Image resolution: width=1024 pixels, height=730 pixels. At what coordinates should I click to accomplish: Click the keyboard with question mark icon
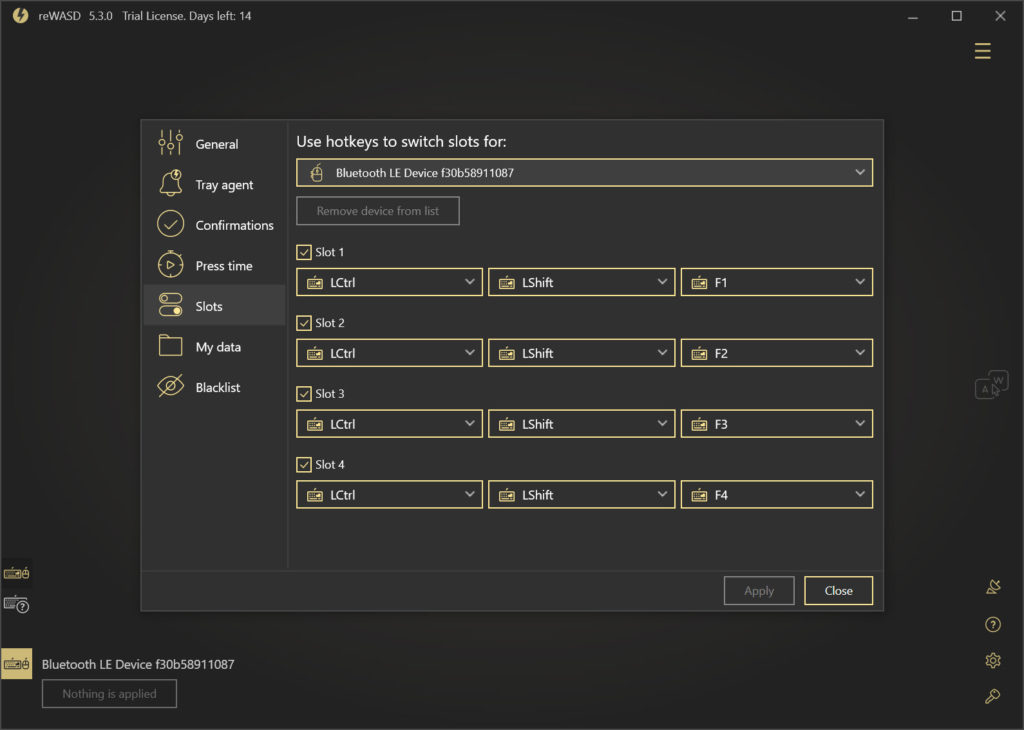16,605
